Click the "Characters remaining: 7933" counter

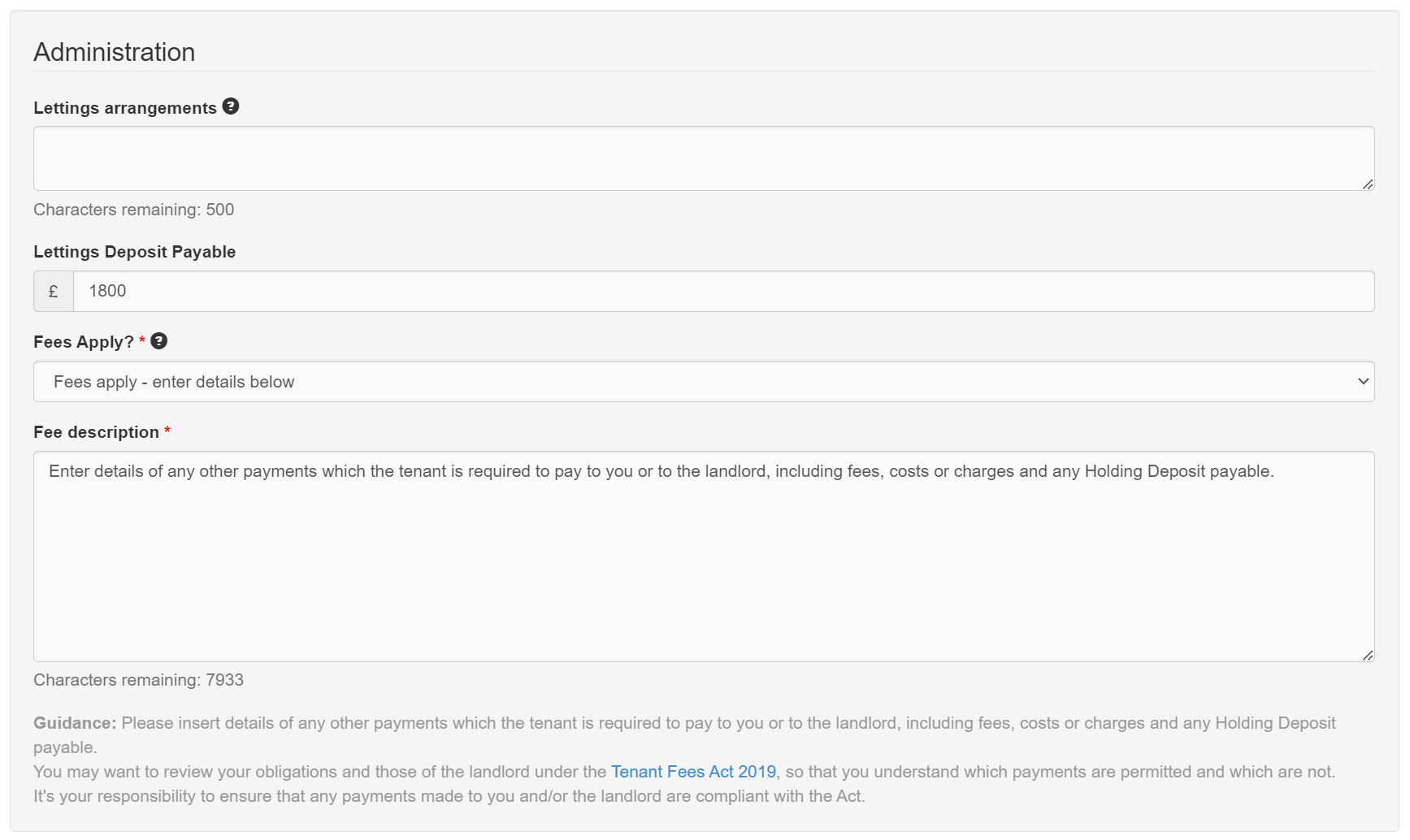[x=138, y=680]
